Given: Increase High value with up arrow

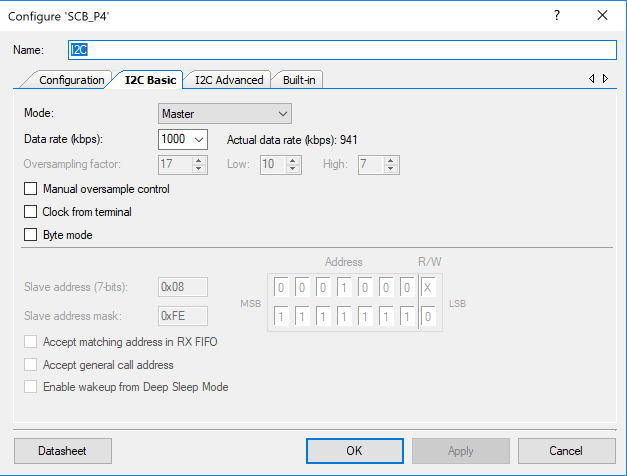Looking at the screenshot, I should [x=391, y=161].
